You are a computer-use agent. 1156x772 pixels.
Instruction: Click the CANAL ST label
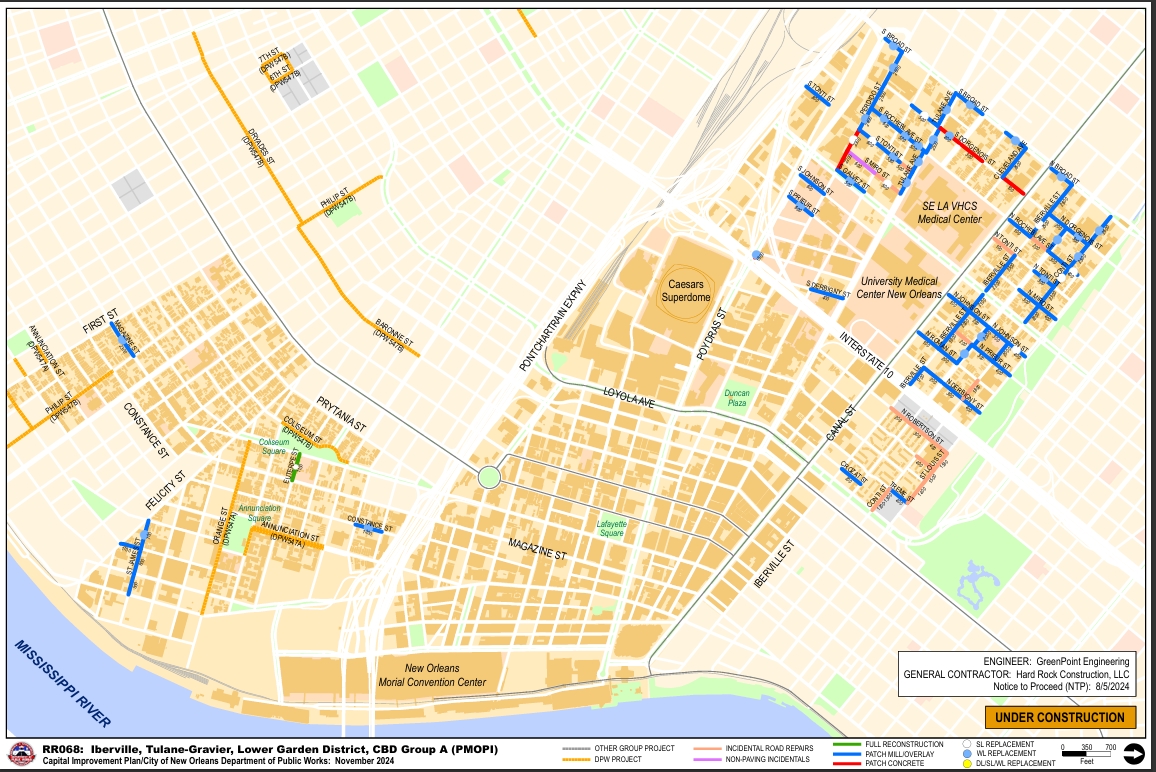pyautogui.click(x=841, y=423)
